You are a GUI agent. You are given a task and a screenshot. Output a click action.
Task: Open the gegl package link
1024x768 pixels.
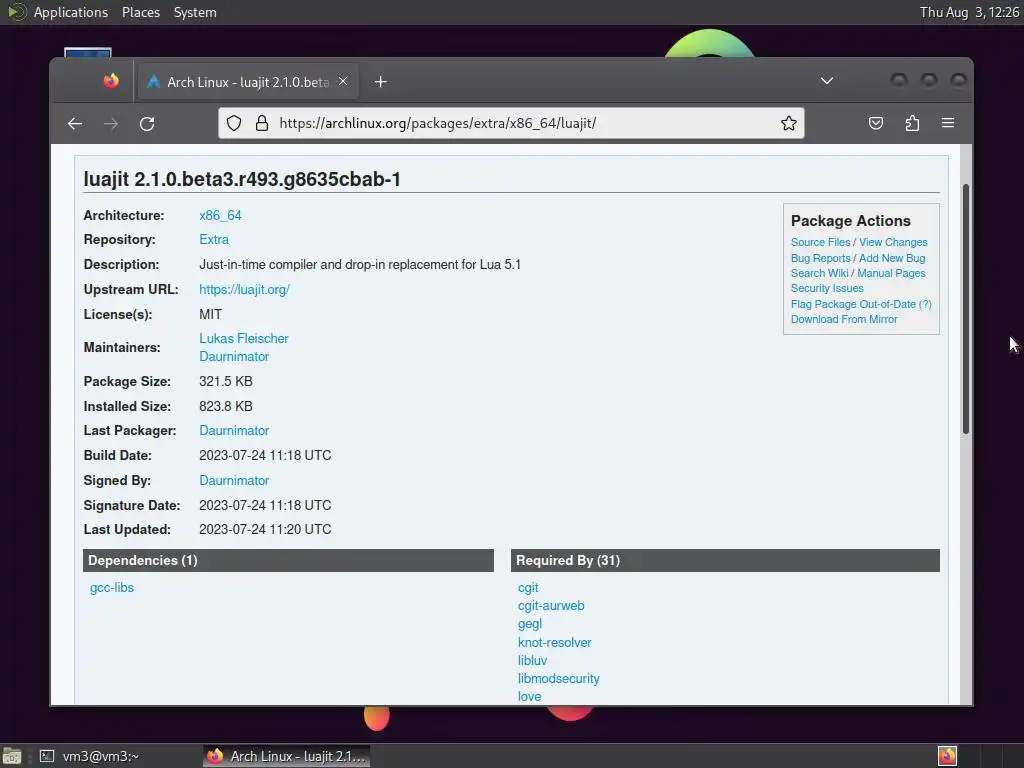pyautogui.click(x=530, y=624)
